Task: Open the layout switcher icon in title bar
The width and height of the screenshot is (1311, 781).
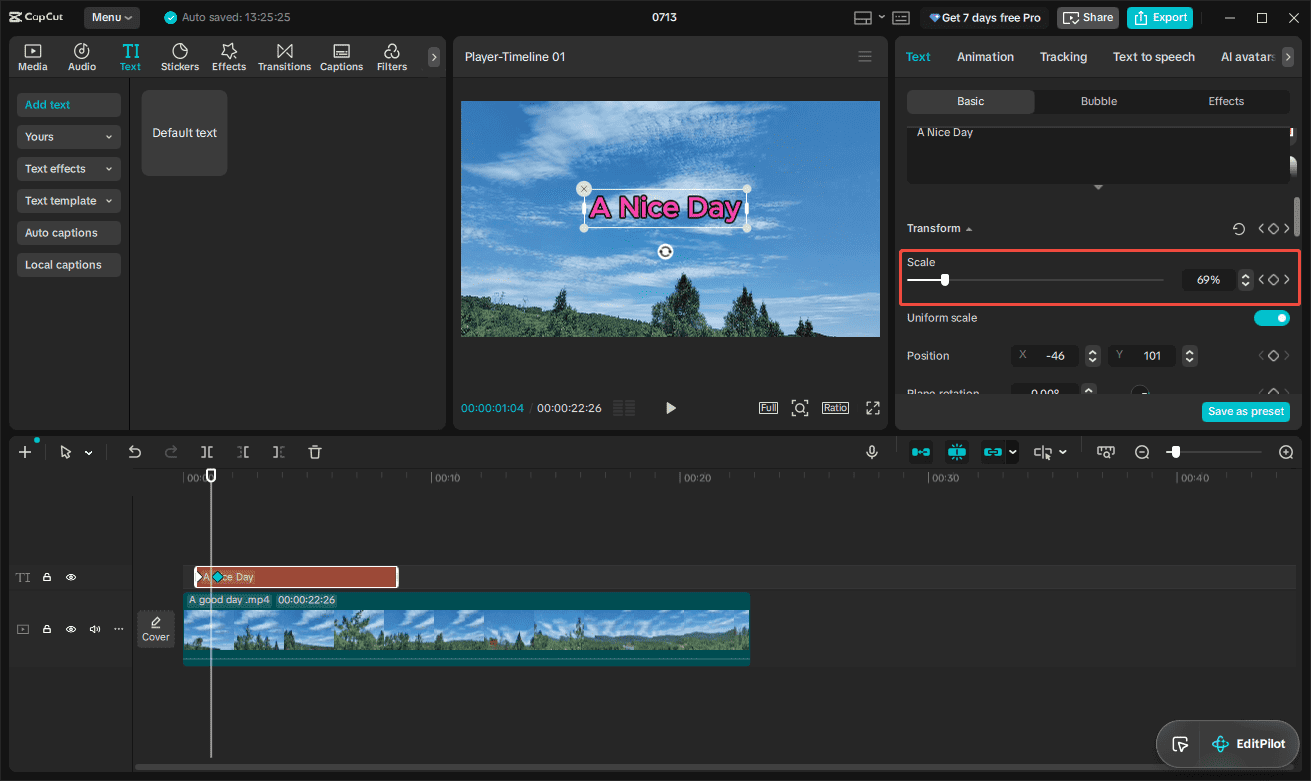Action: click(x=863, y=18)
